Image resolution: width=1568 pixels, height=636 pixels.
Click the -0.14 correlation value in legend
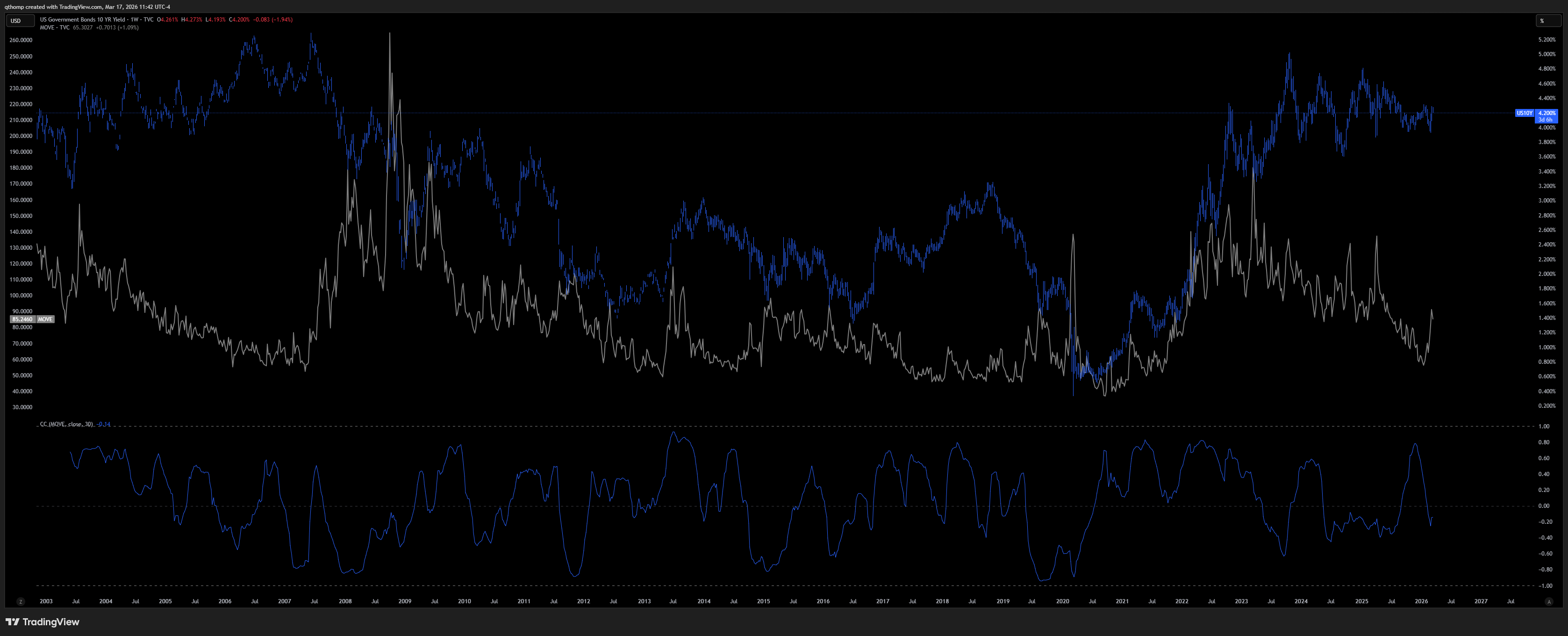coord(104,424)
